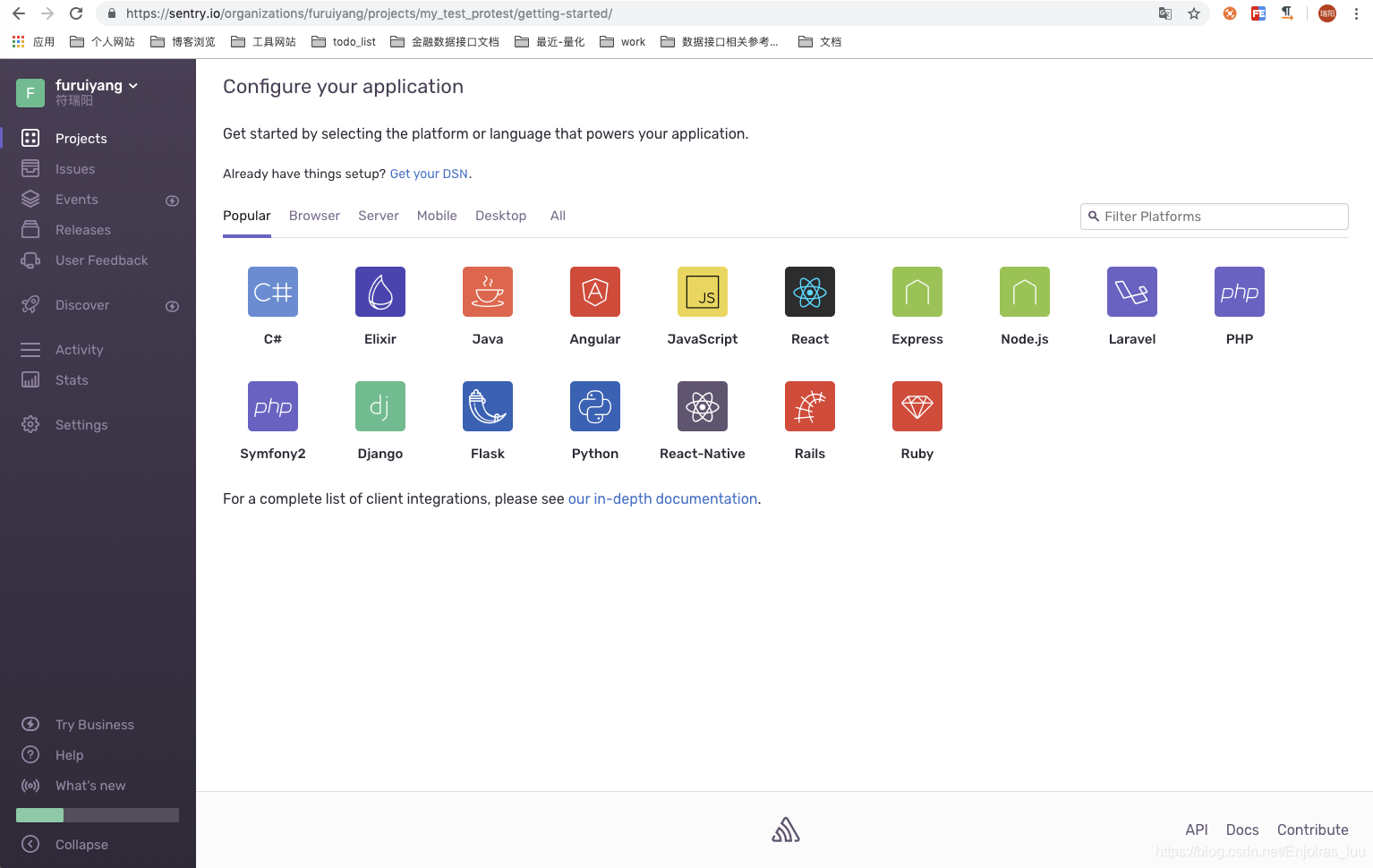Select the React platform icon
Screen dimensions: 1373x868
pos(810,292)
